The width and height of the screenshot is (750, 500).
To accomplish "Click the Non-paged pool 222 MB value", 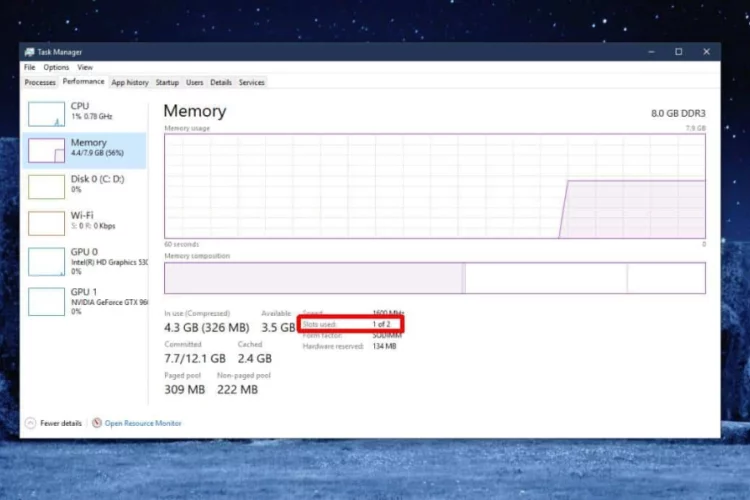I will click(237, 389).
